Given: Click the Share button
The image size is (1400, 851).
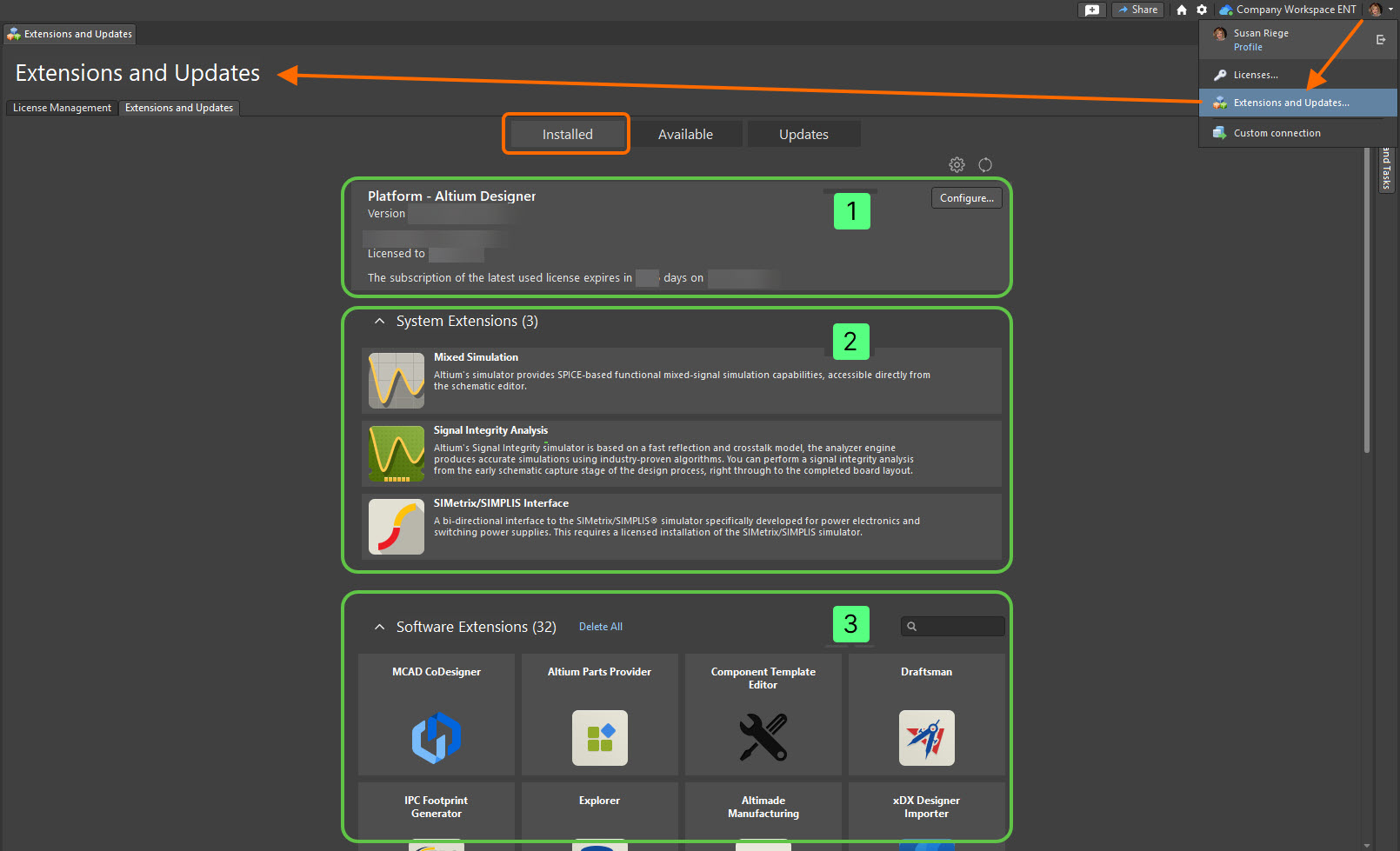Looking at the screenshot, I should (1137, 10).
